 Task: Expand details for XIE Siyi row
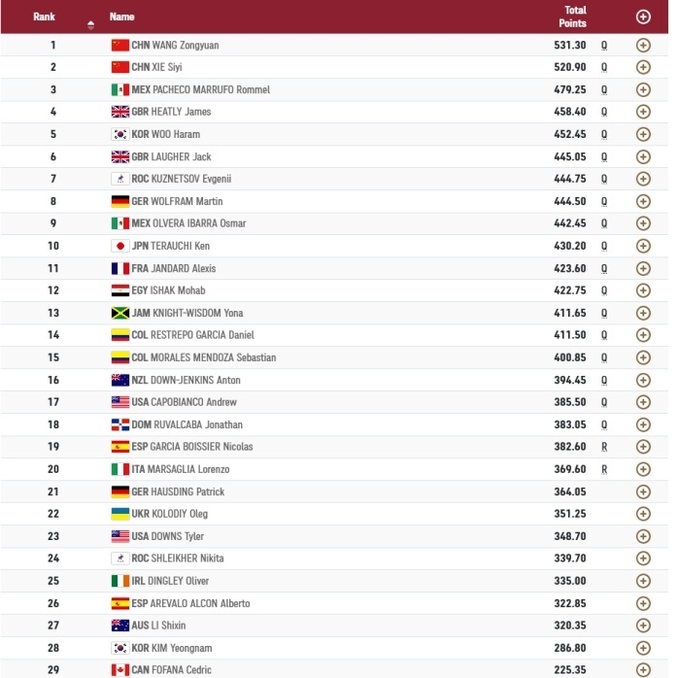(x=643, y=67)
